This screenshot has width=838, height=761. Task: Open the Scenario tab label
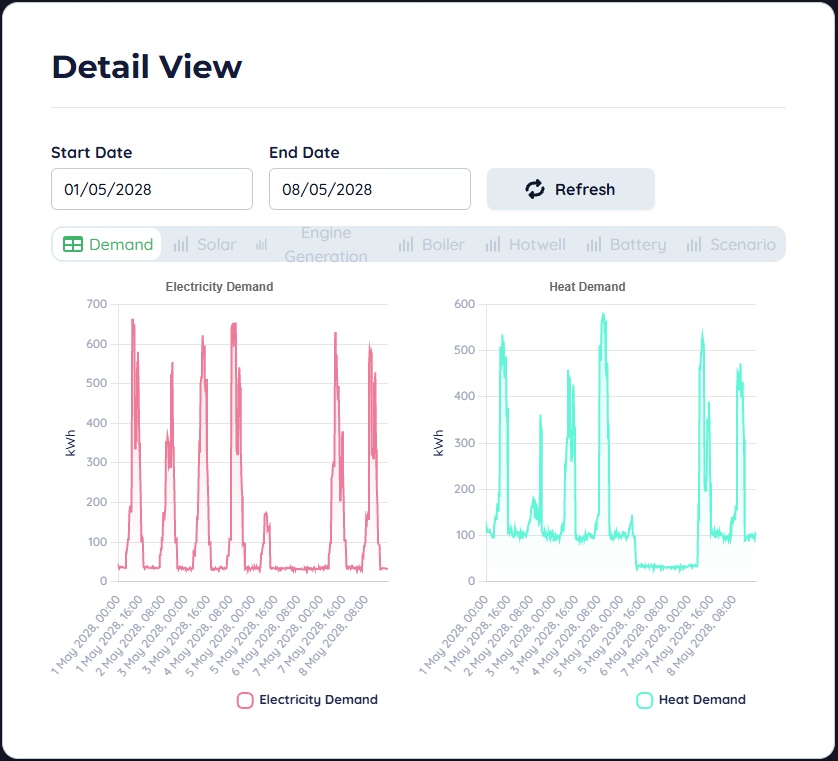tap(742, 244)
